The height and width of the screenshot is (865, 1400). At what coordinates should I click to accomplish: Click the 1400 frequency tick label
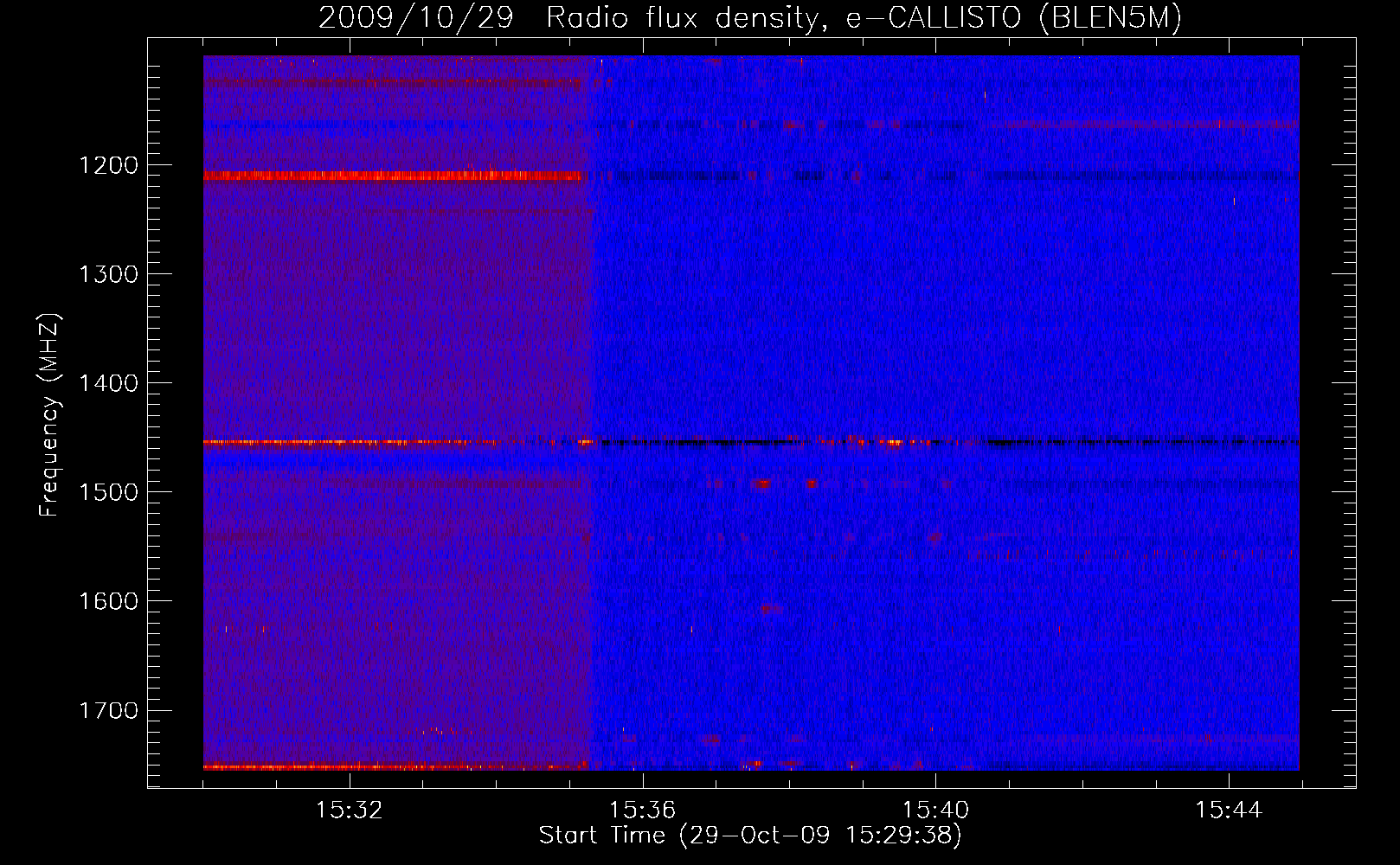108,383
